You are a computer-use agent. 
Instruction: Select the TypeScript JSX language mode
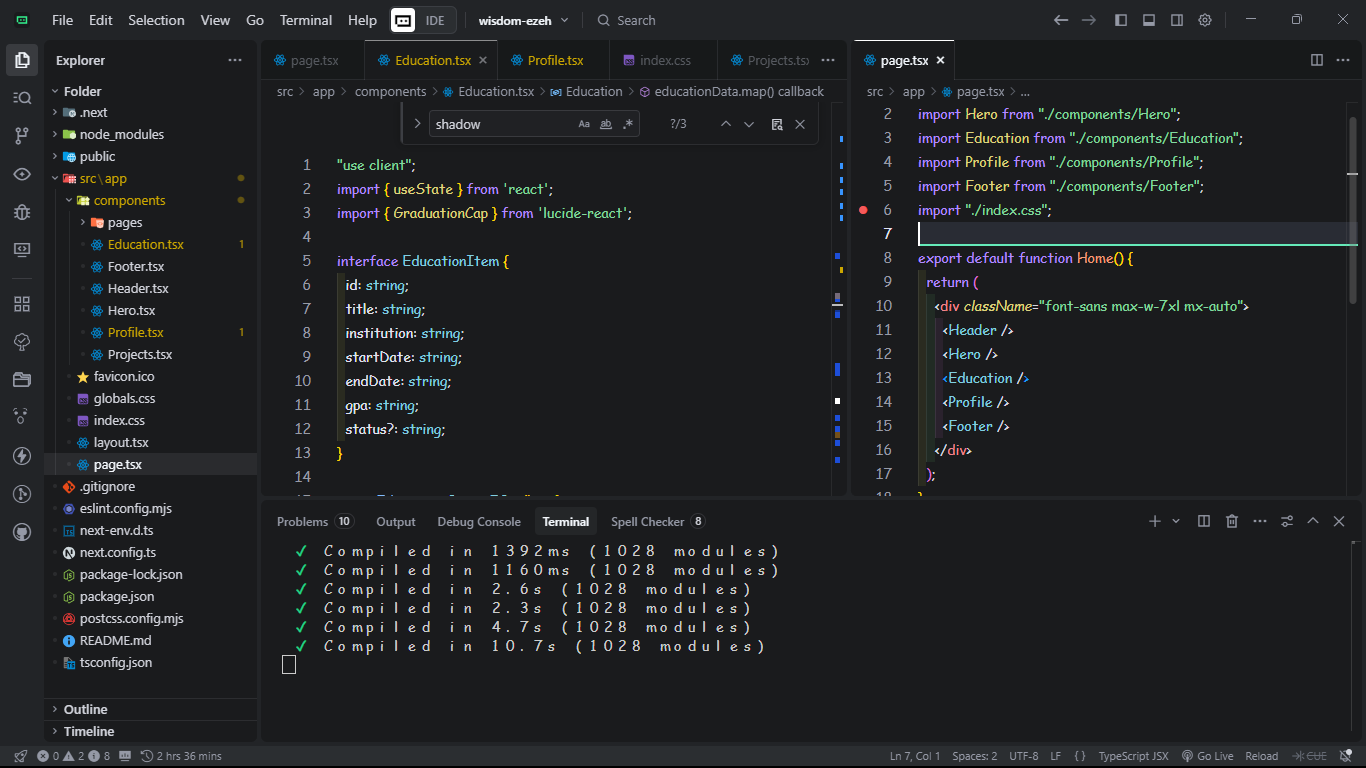click(x=1133, y=755)
